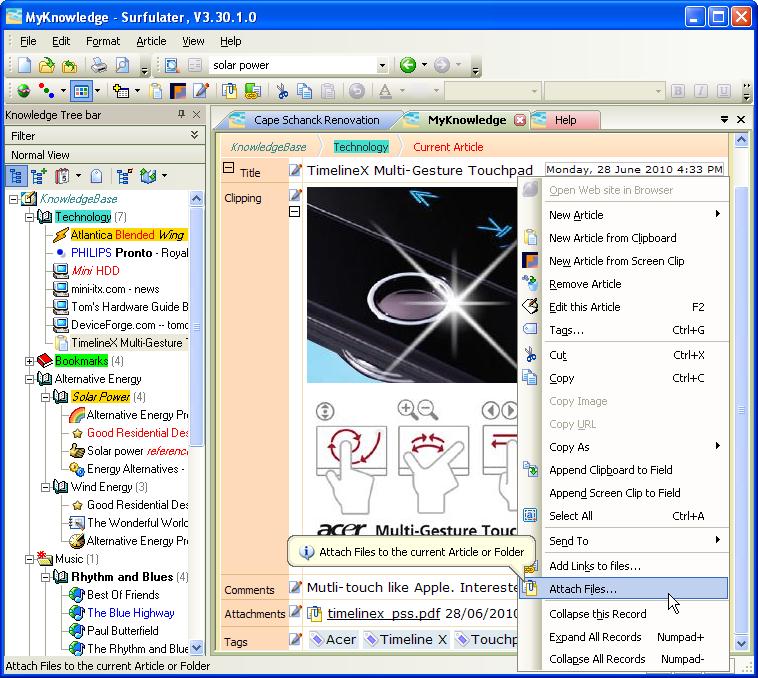
Task: Click the new article plus-table icon
Action: 120,91
